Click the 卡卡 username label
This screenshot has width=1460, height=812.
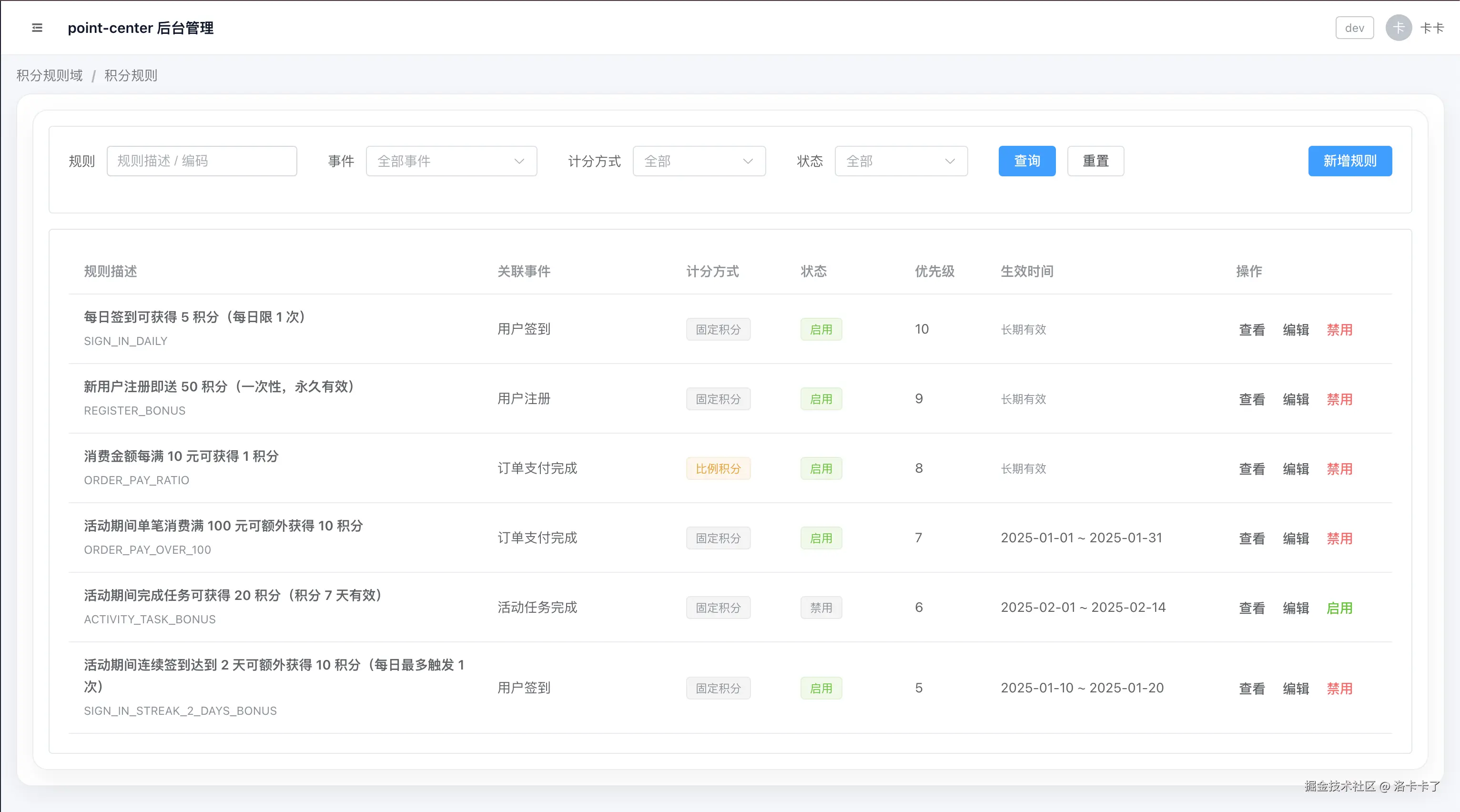point(1432,28)
